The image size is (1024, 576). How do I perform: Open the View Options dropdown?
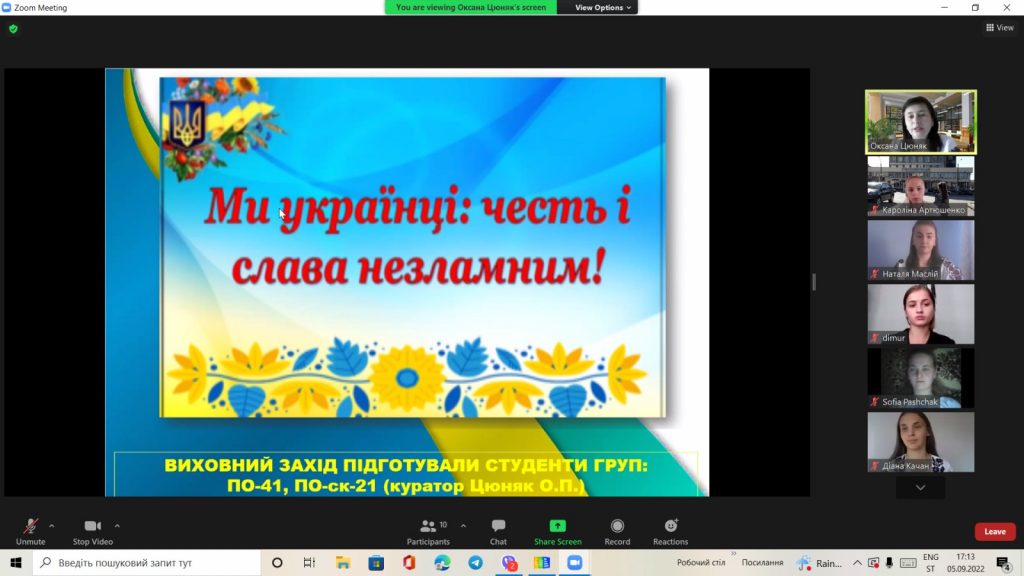pyautogui.click(x=603, y=7)
